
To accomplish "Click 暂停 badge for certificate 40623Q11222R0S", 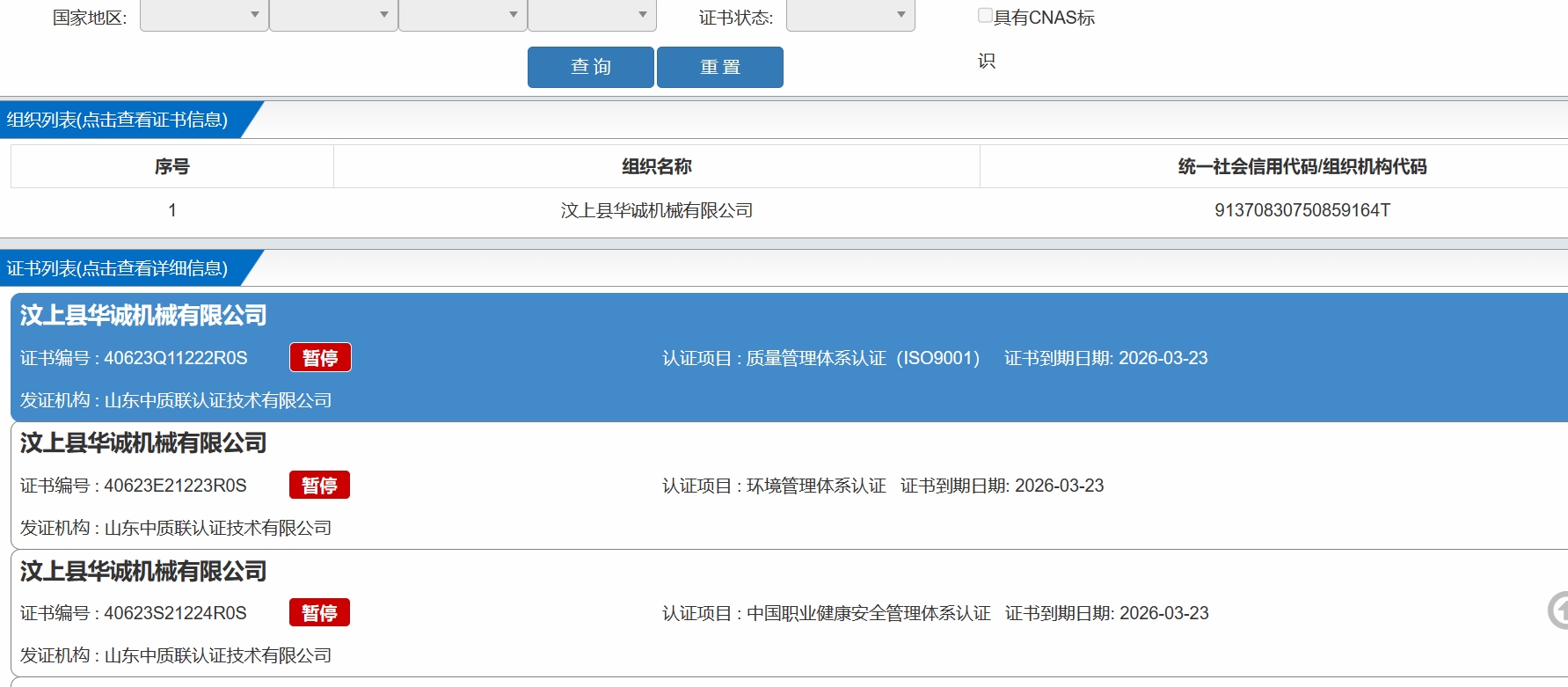I will tap(320, 357).
